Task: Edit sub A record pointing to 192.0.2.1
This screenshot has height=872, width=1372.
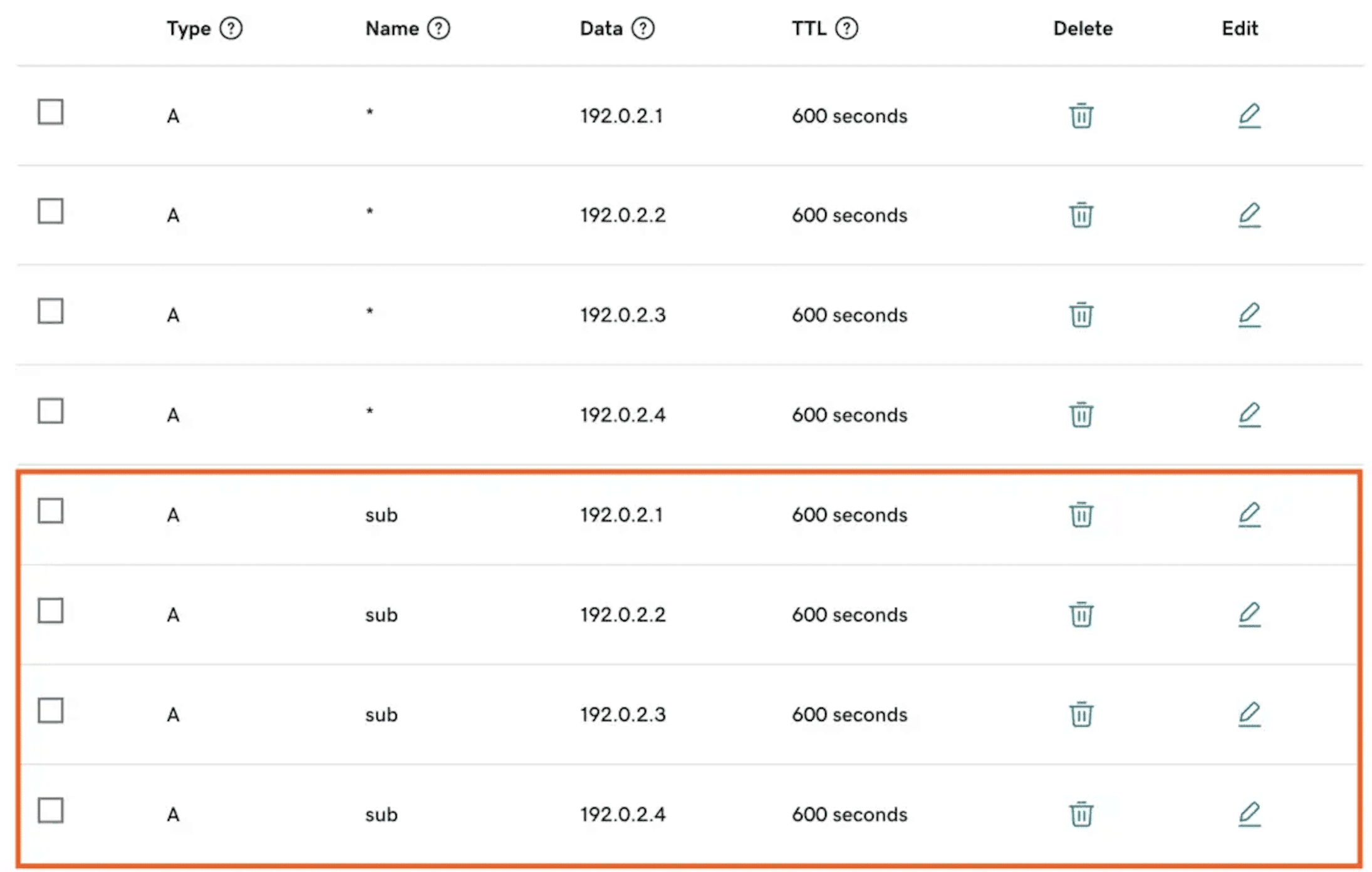Action: tap(1249, 515)
